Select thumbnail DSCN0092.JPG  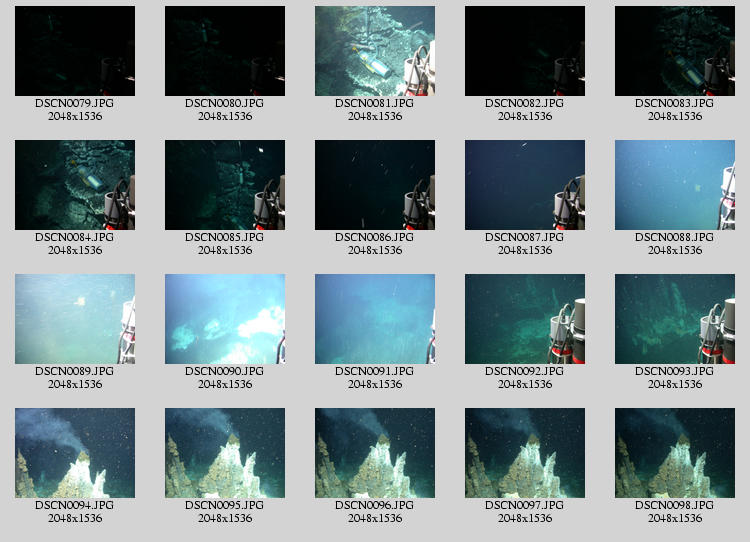(x=525, y=319)
